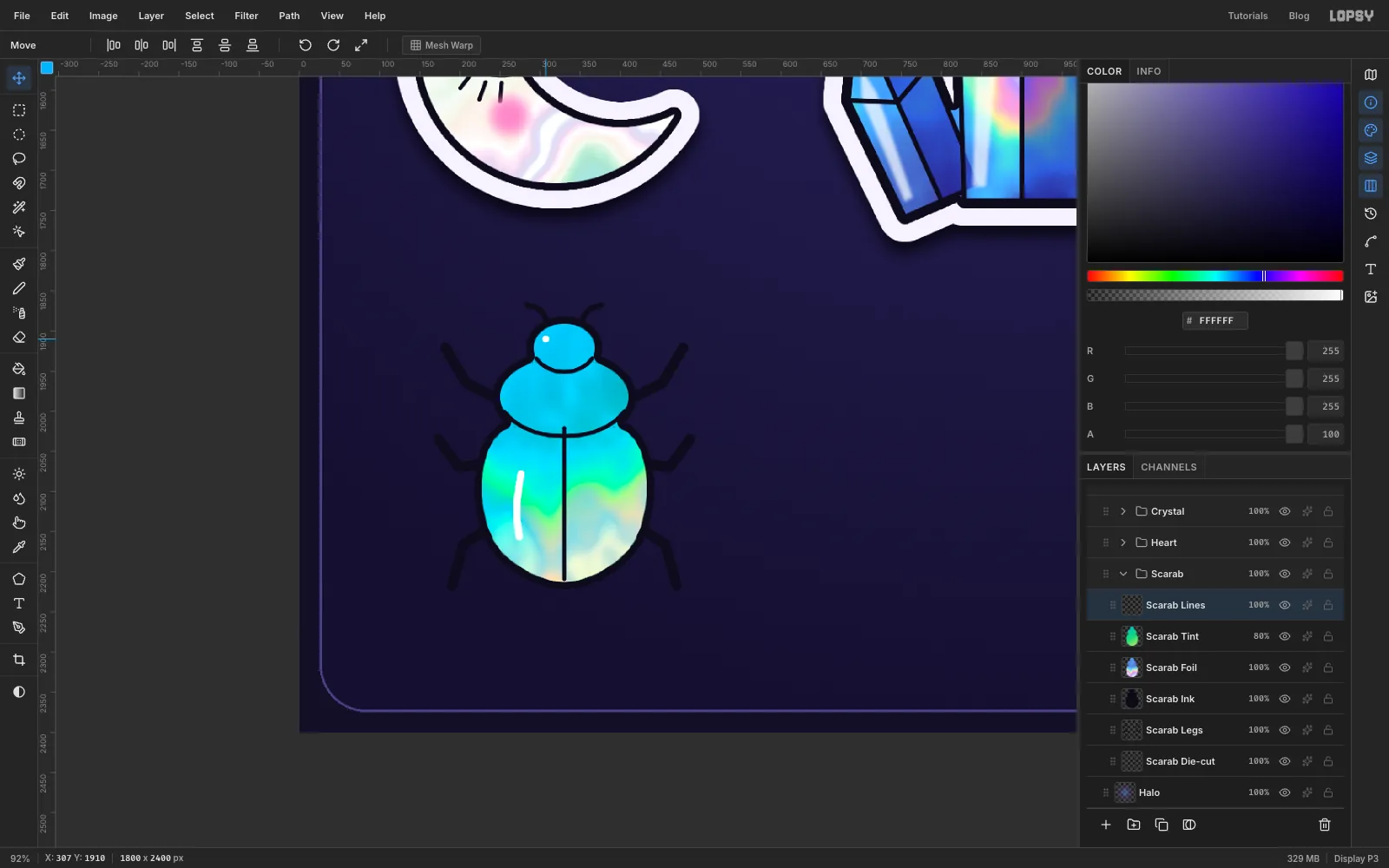Screen dimensions: 1389x868
Task: Select the Move tool in the left toolbar
Action: coord(19,78)
